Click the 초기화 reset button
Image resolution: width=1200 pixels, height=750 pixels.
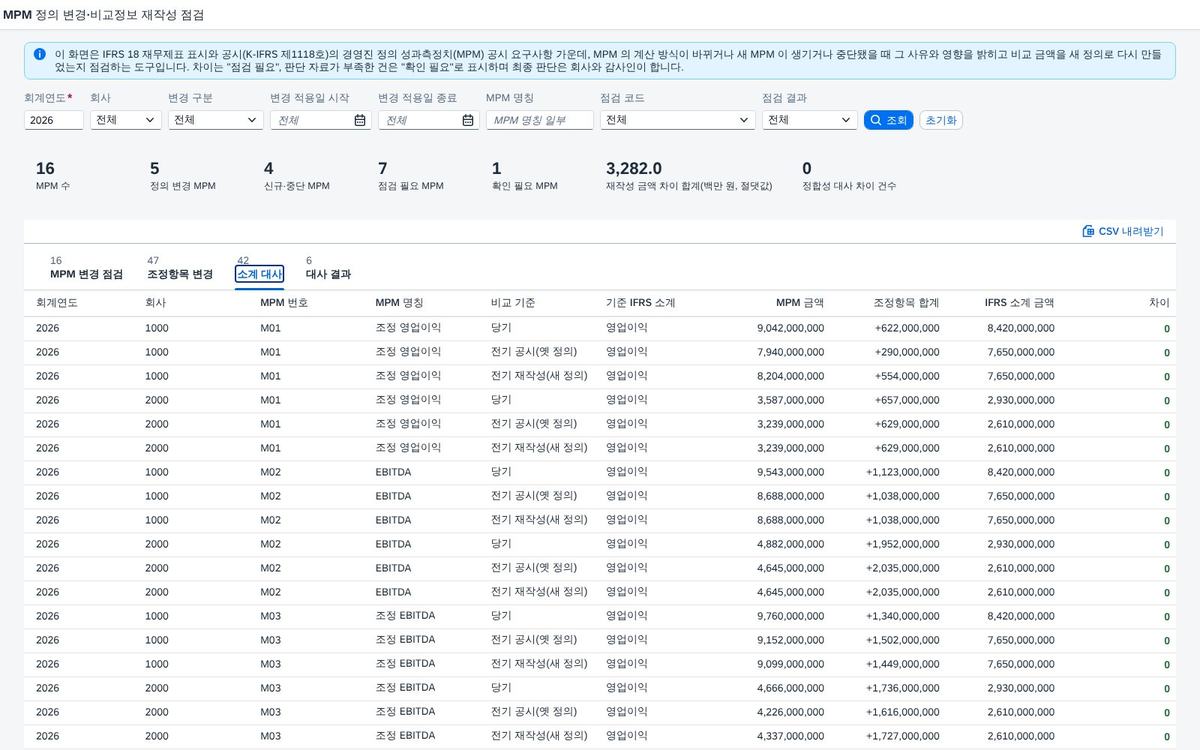click(x=941, y=120)
